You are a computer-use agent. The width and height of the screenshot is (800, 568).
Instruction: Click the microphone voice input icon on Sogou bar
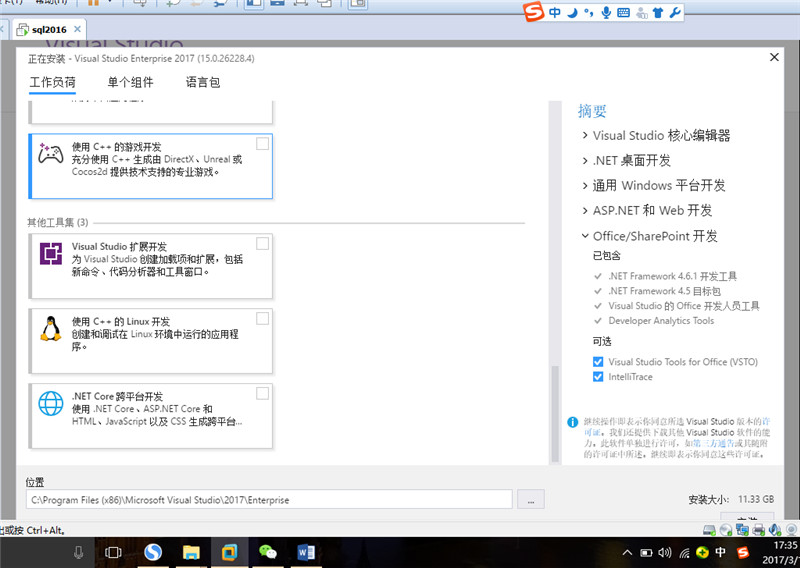[x=606, y=12]
